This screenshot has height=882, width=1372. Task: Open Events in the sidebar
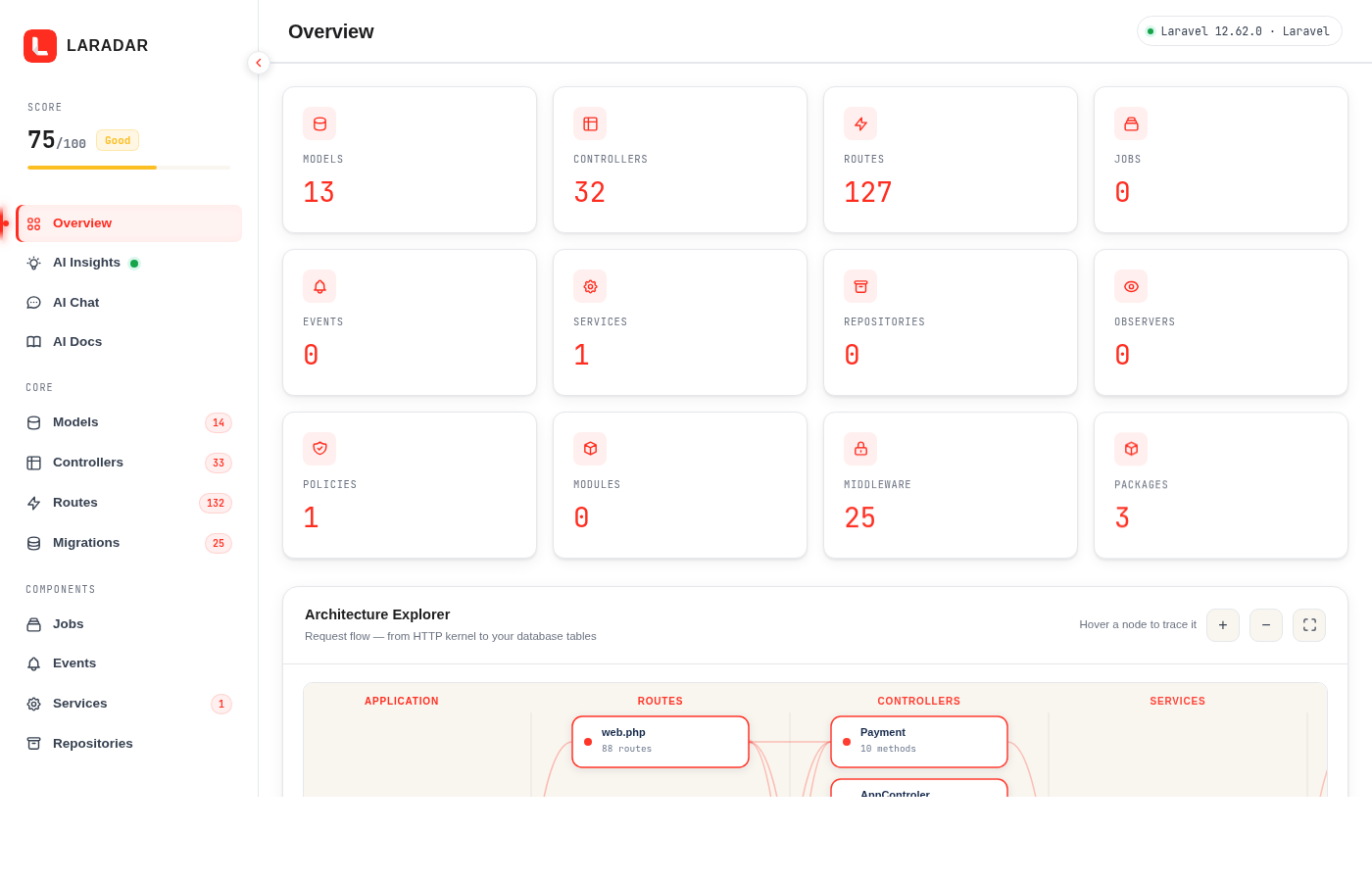129,663
